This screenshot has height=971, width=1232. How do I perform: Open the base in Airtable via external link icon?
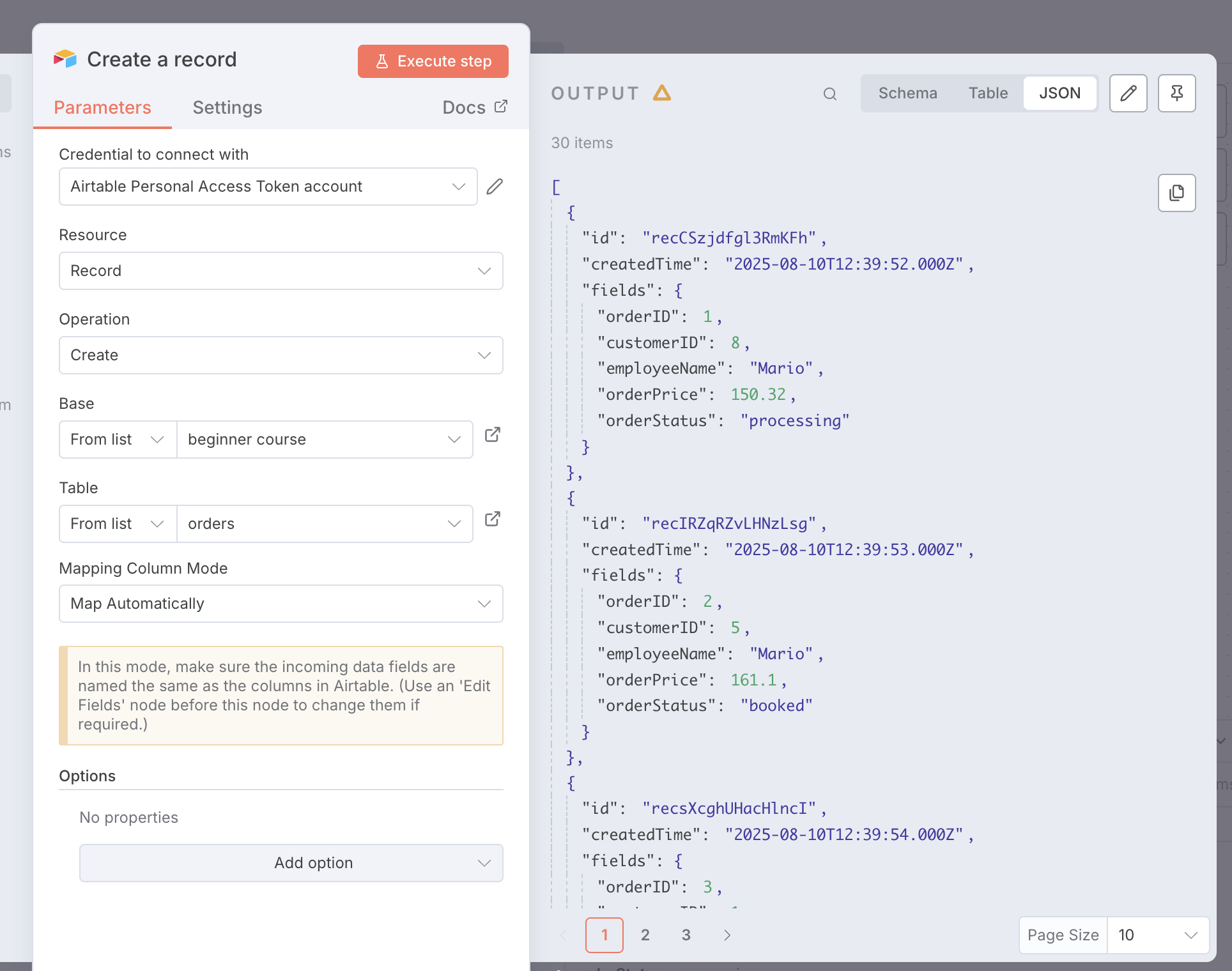coord(493,435)
